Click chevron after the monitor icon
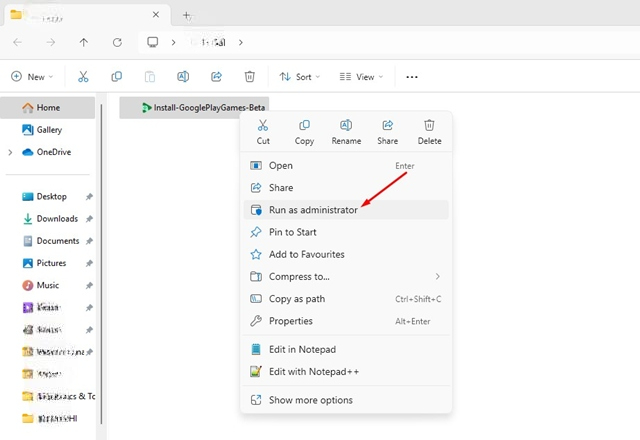Image resolution: width=640 pixels, height=440 pixels. tap(173, 42)
